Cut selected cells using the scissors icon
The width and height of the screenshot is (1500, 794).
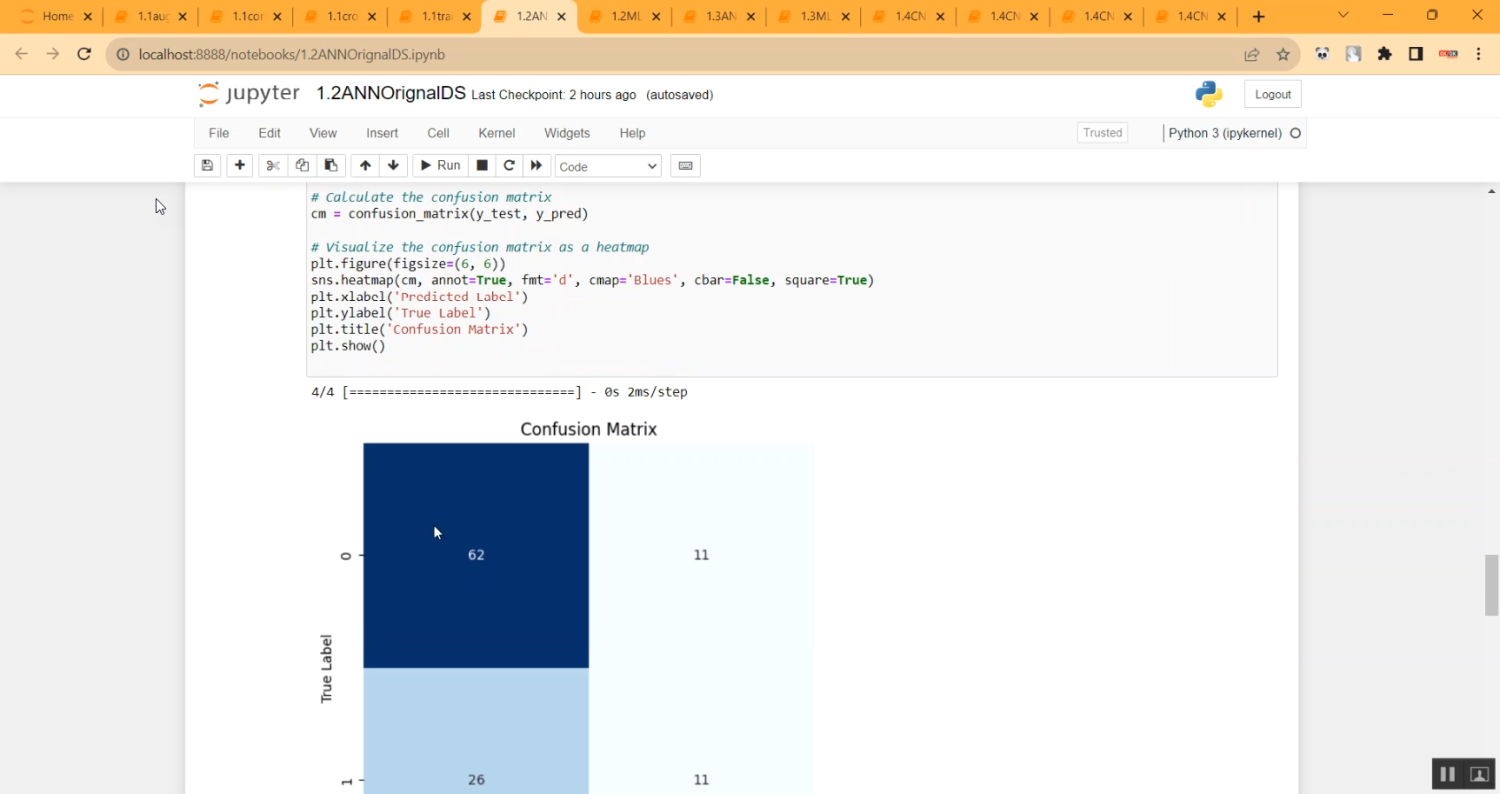[273, 165]
